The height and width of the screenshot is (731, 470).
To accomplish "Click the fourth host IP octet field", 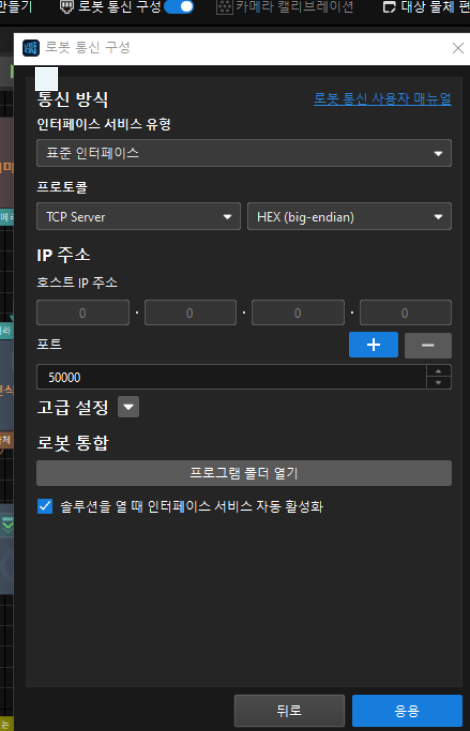I will point(406,312).
